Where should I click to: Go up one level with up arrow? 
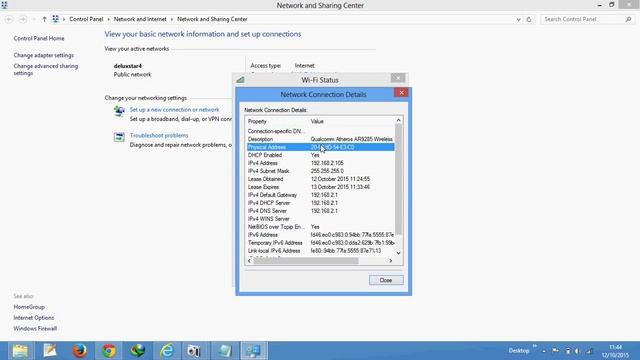coord(44,19)
